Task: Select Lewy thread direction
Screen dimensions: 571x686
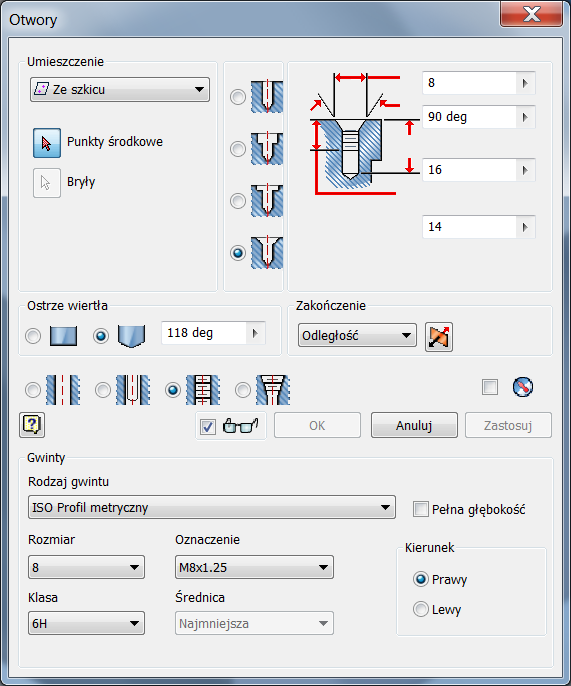Action: pos(421,609)
